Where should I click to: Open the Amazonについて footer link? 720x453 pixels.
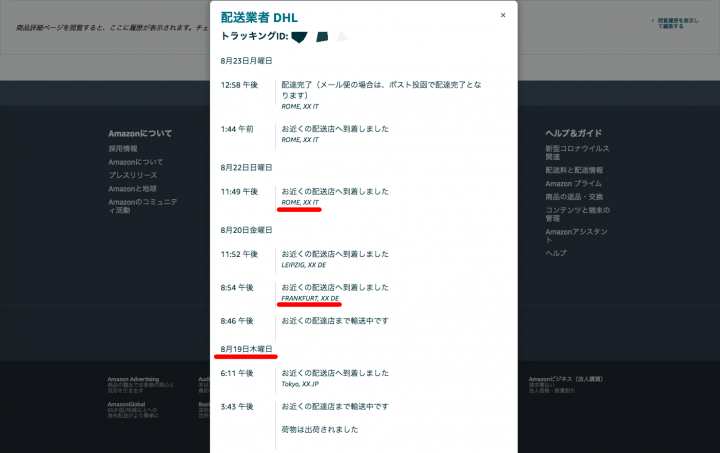(x=136, y=161)
